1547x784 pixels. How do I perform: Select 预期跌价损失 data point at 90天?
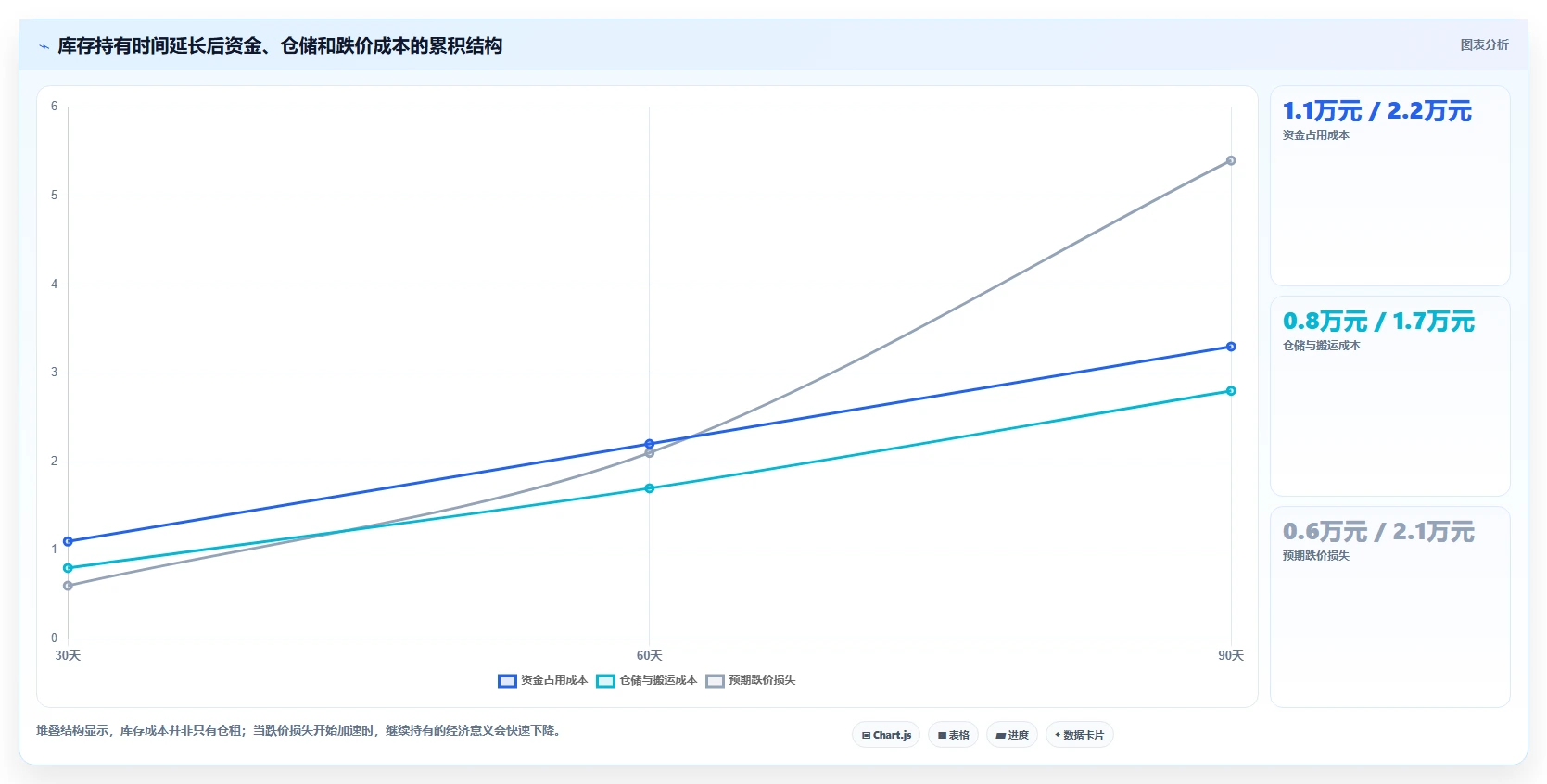(1231, 160)
